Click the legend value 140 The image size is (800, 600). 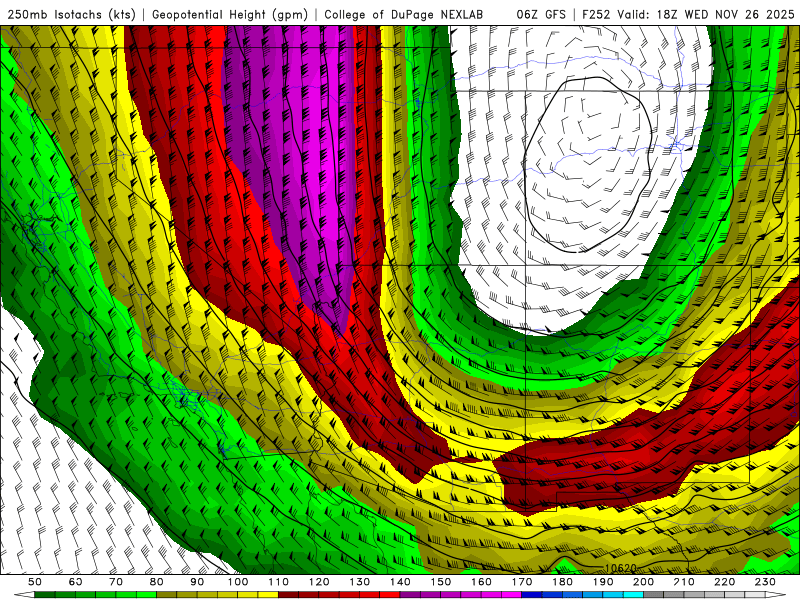400,582
